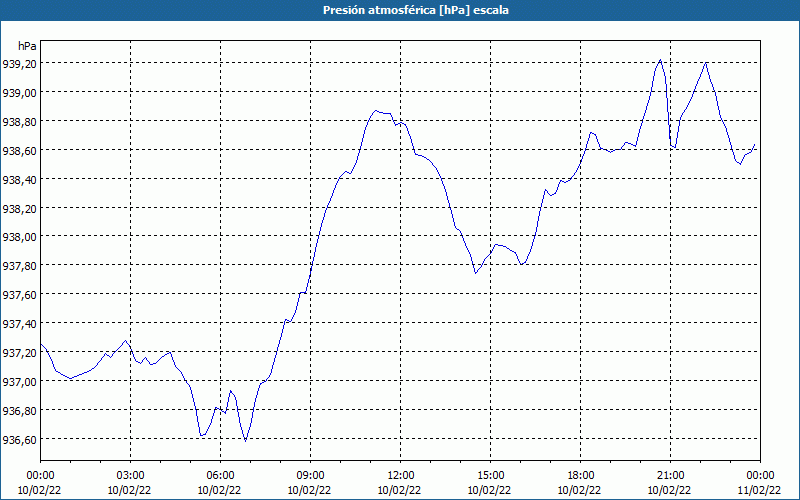Select the 938,00 y-axis value

(x=19, y=237)
